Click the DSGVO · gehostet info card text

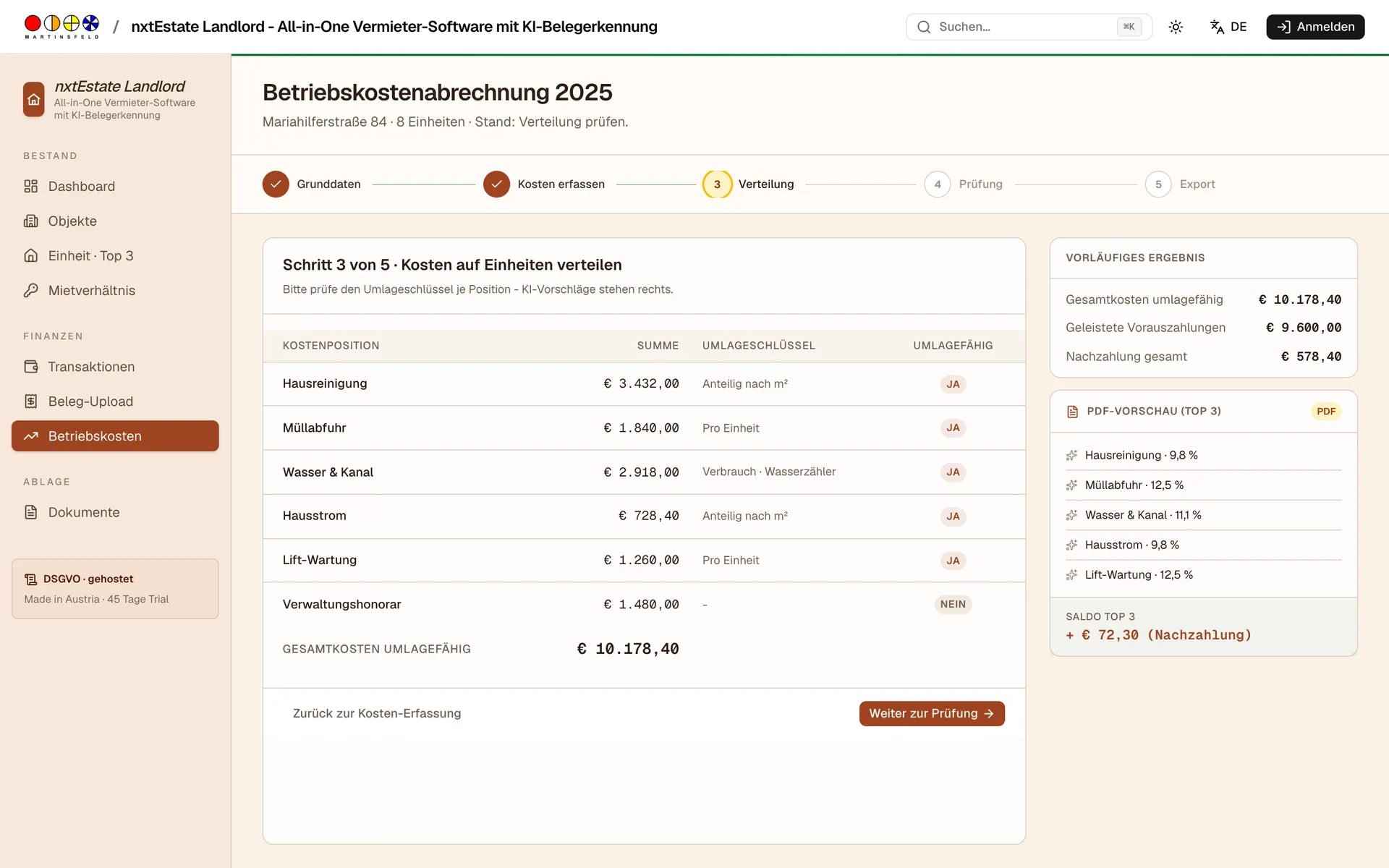point(88,579)
